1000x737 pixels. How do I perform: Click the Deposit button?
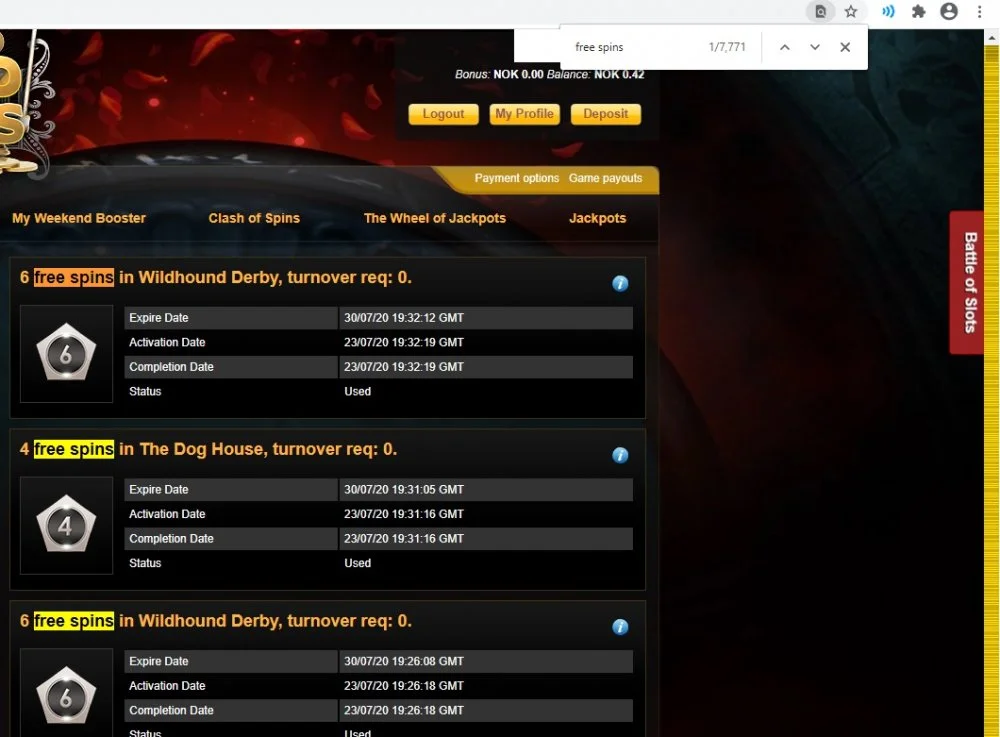click(x=606, y=114)
